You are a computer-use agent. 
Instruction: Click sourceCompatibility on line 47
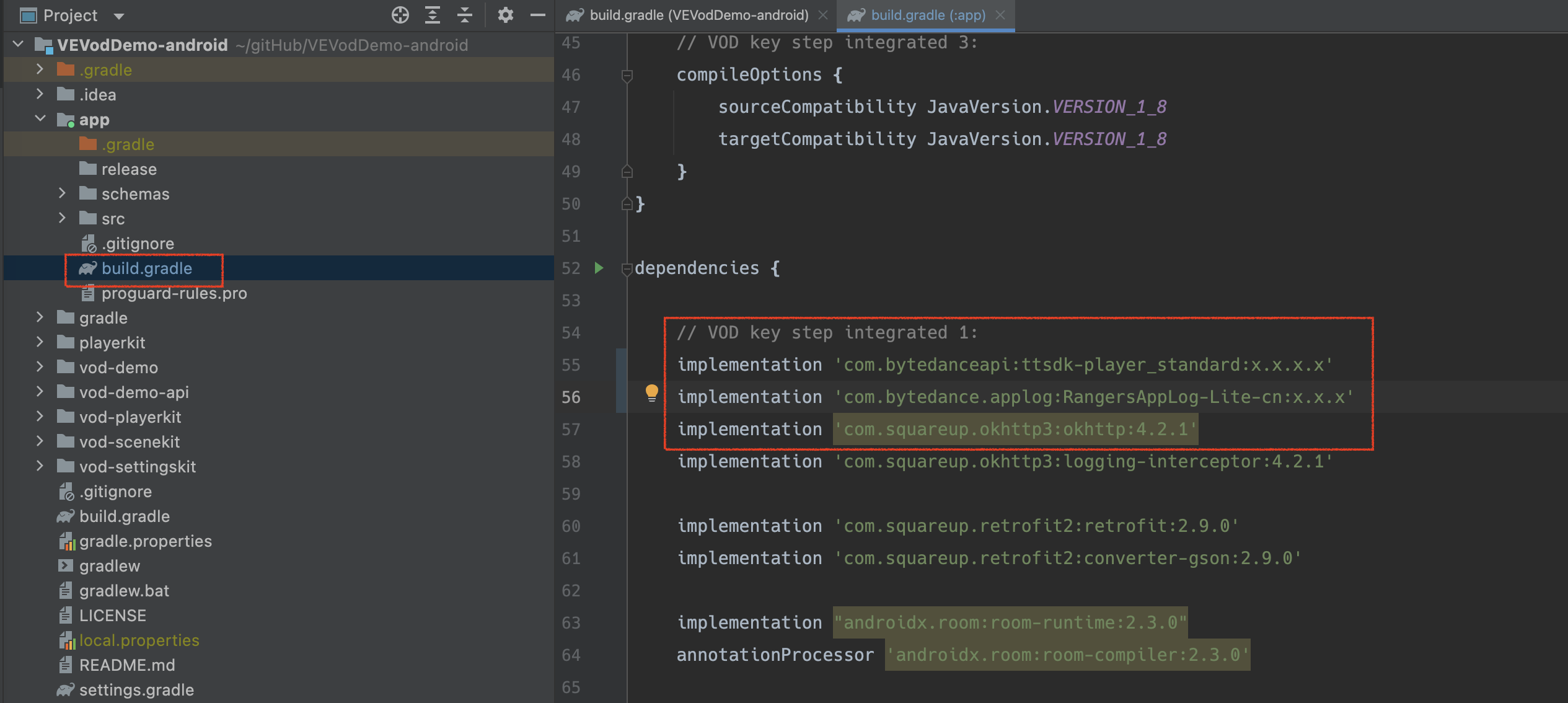point(817,107)
